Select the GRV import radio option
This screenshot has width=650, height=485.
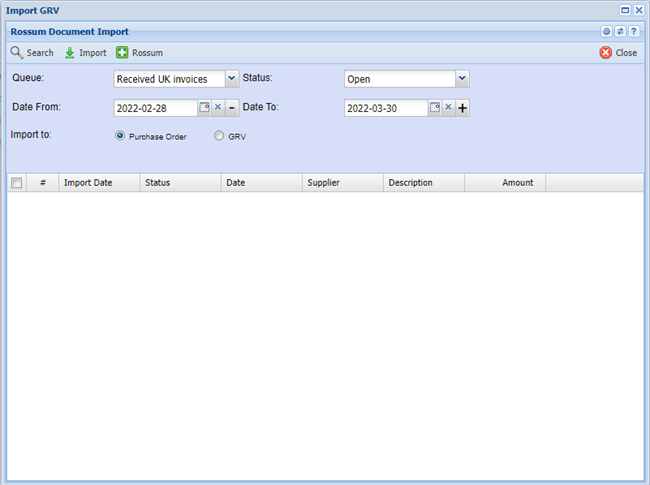click(x=219, y=136)
